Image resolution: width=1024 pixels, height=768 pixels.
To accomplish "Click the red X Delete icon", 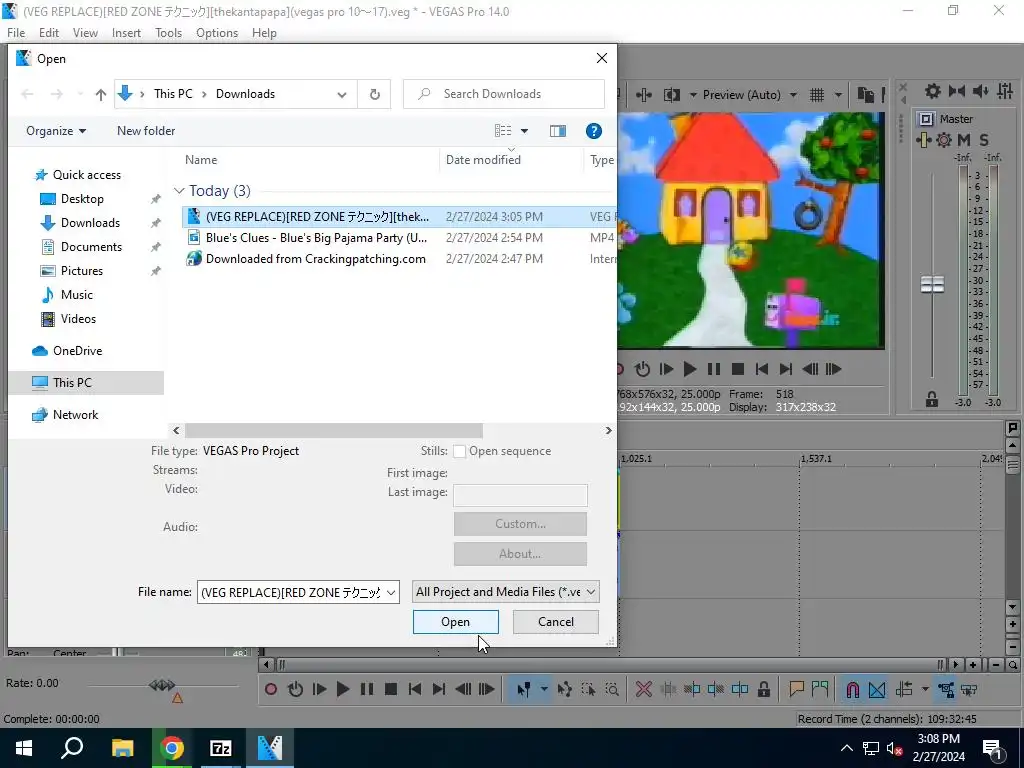I will (643, 689).
